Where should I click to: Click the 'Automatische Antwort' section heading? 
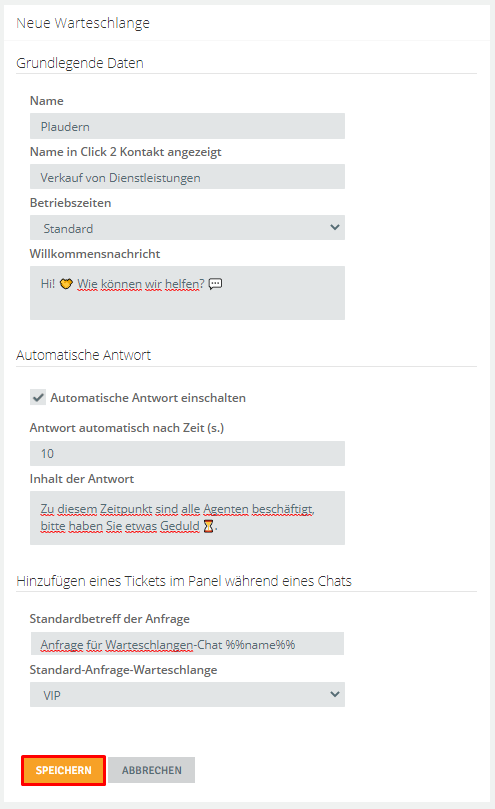pos(84,355)
